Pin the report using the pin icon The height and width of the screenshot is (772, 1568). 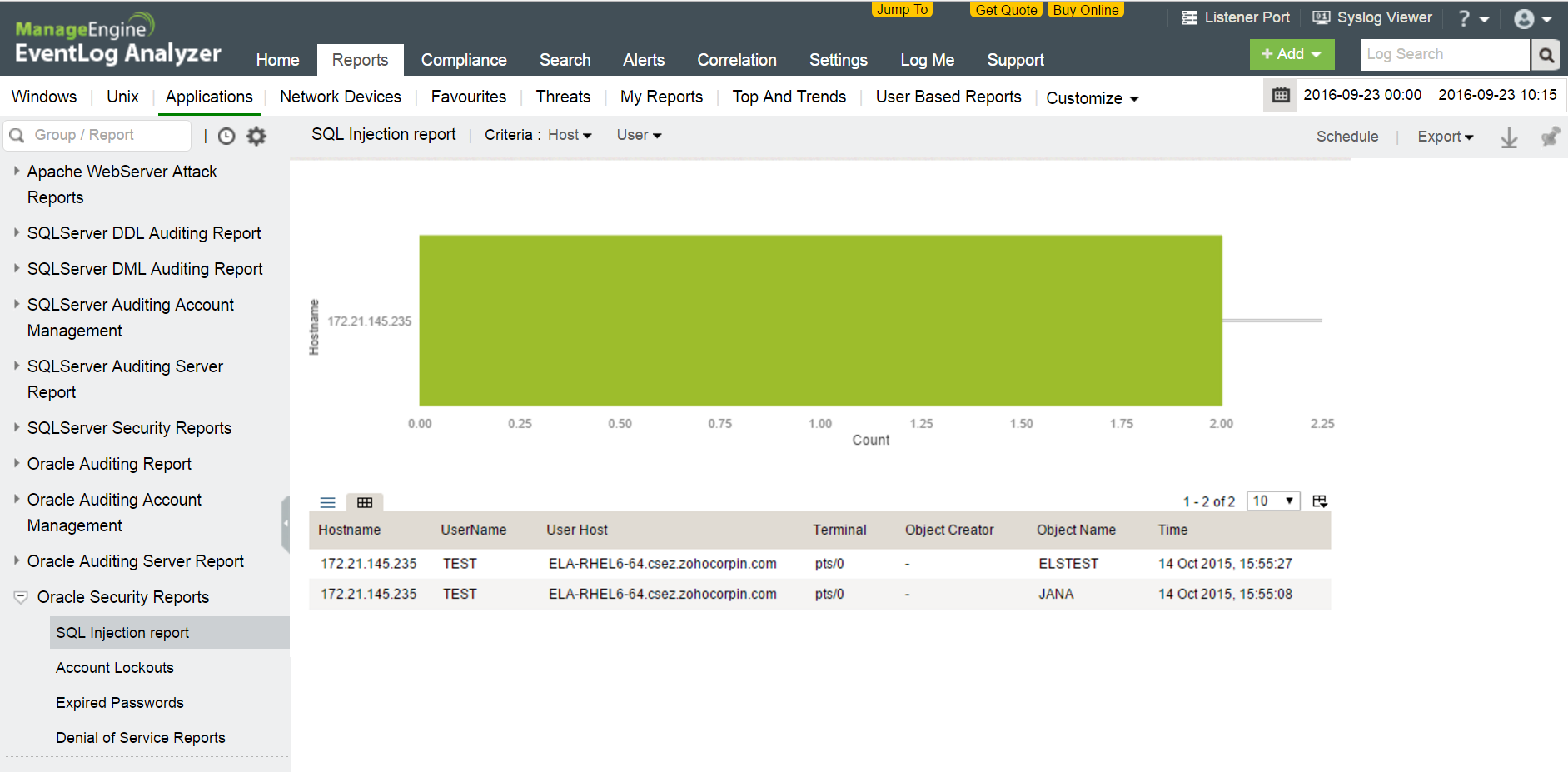coord(1549,137)
